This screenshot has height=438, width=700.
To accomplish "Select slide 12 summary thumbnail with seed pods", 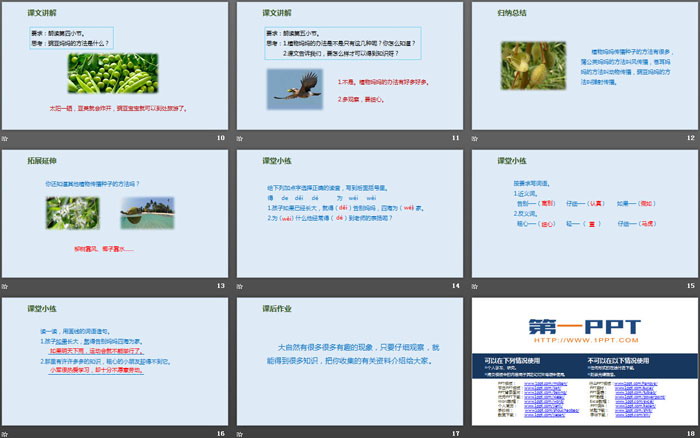I will pyautogui.click(x=584, y=66).
